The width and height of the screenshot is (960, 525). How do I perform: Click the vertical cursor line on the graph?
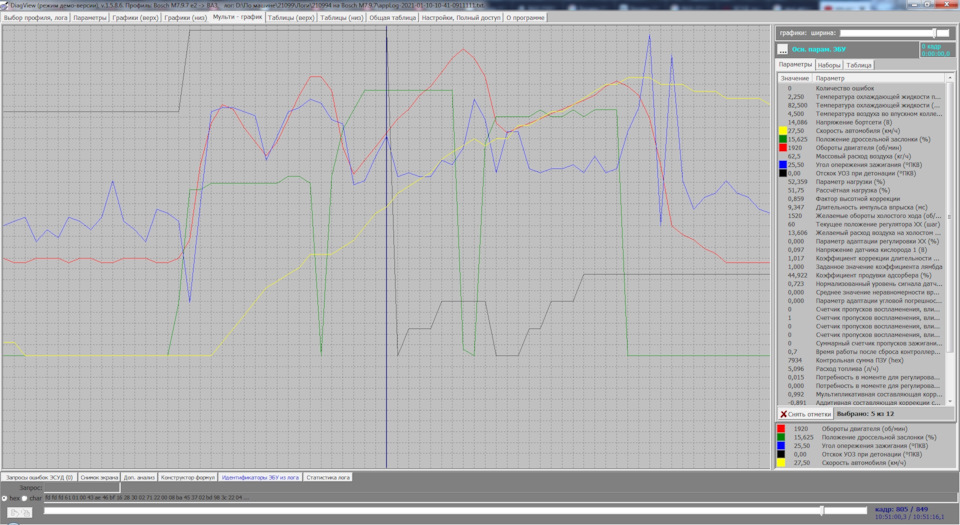click(x=386, y=245)
